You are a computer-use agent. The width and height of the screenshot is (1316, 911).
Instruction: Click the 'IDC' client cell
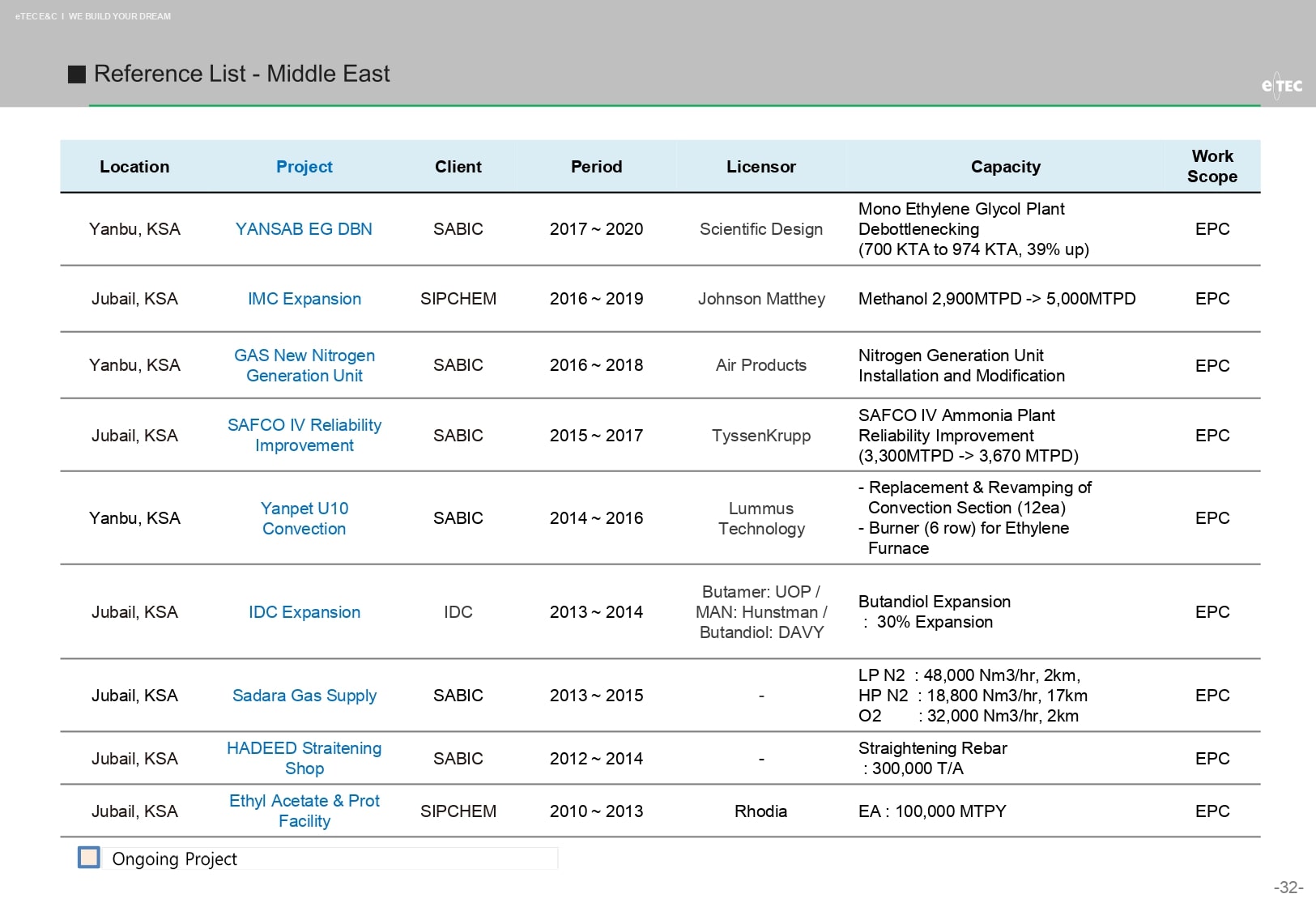pos(458,612)
